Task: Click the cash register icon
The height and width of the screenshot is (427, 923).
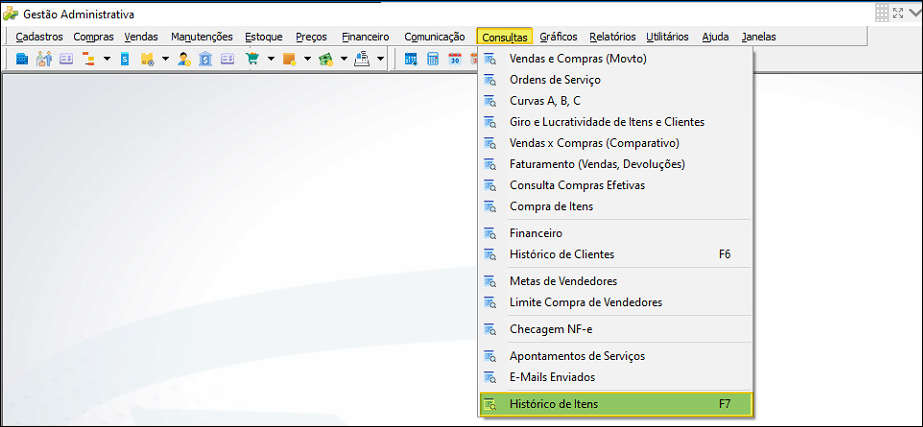Action: click(362, 59)
